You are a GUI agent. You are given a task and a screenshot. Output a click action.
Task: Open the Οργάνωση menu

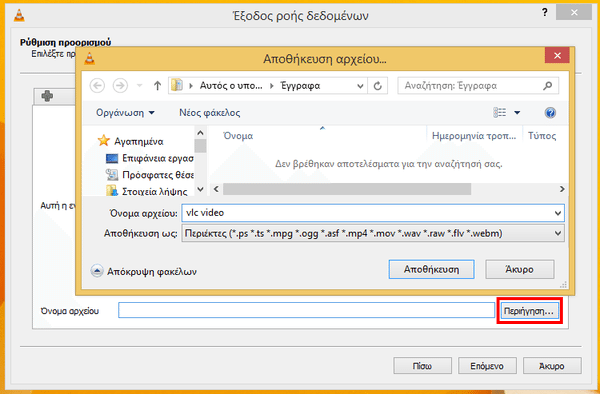click(x=125, y=113)
